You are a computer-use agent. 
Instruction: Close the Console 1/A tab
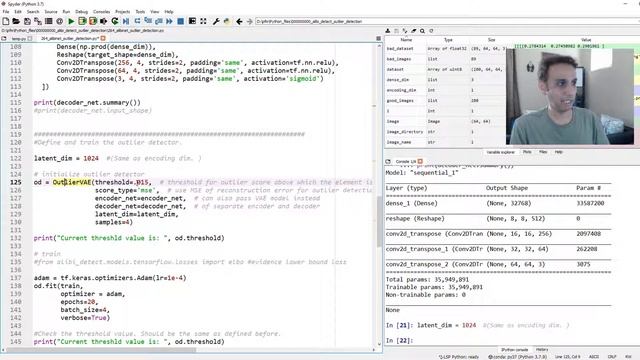420,161
